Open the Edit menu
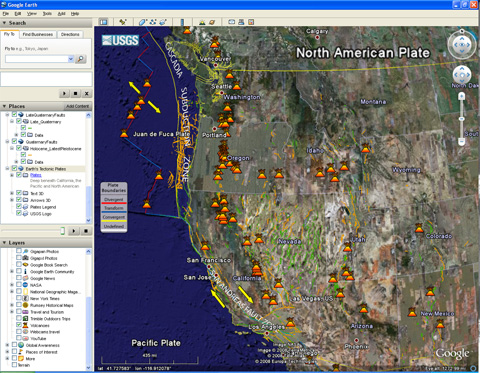This screenshot has height=373, width=480. pos(18,14)
